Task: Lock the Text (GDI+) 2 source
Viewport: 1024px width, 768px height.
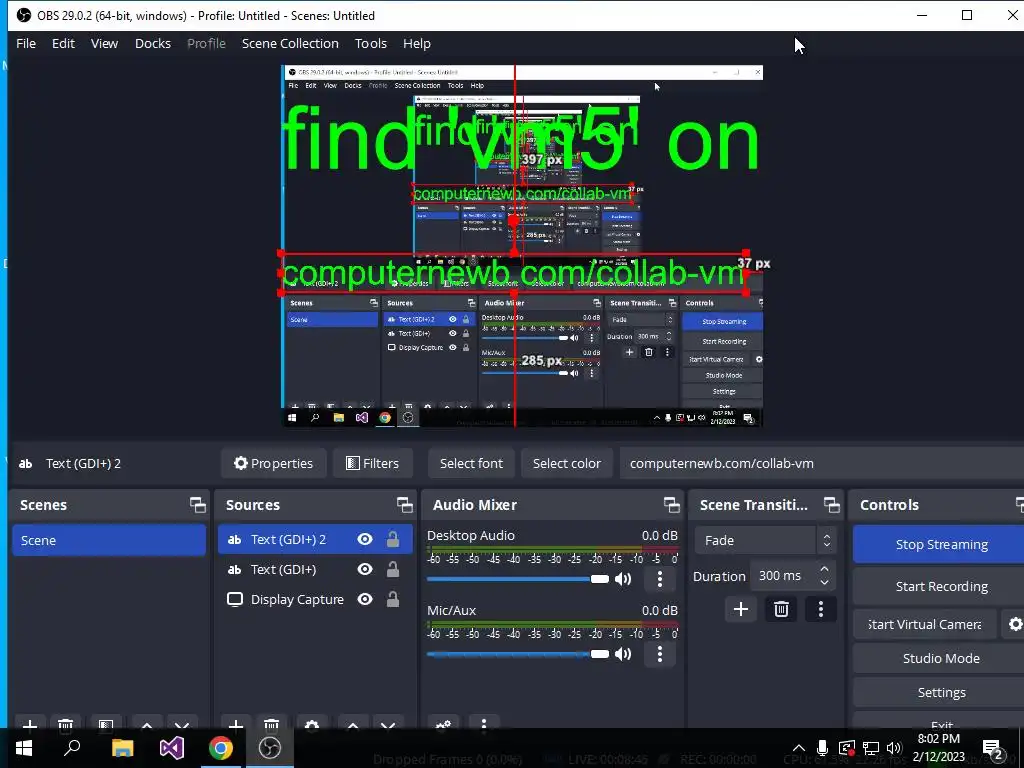Action: click(x=392, y=539)
